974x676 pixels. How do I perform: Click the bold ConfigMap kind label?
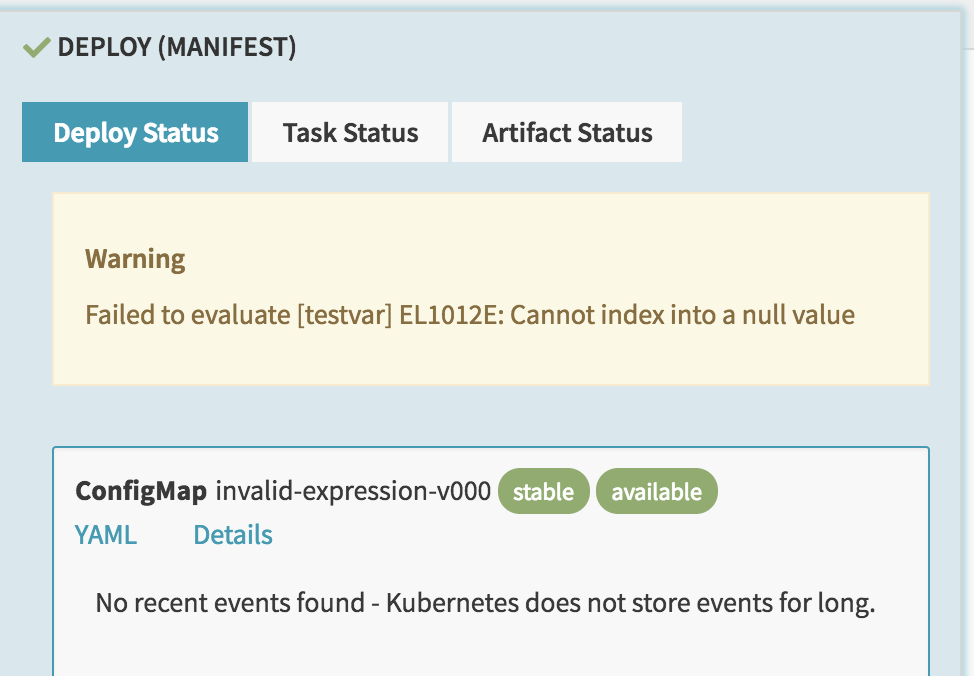(141, 491)
